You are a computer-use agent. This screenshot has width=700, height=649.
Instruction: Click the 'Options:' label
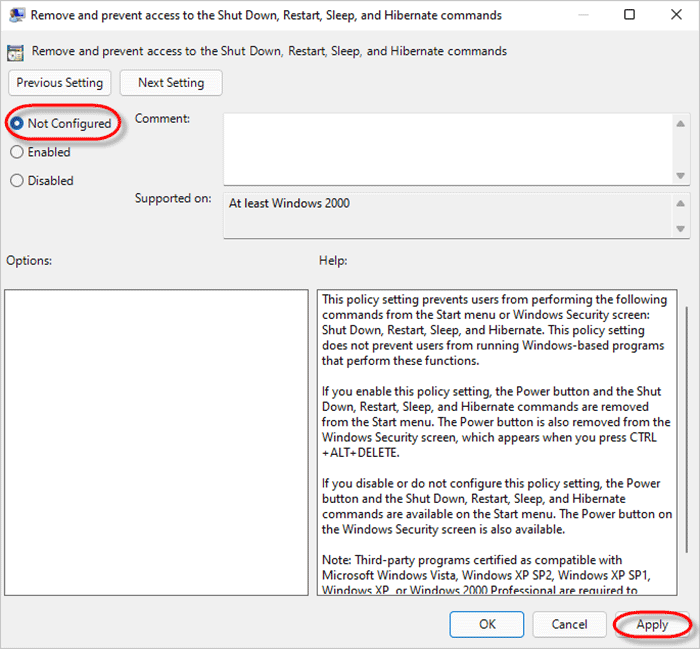point(29,261)
